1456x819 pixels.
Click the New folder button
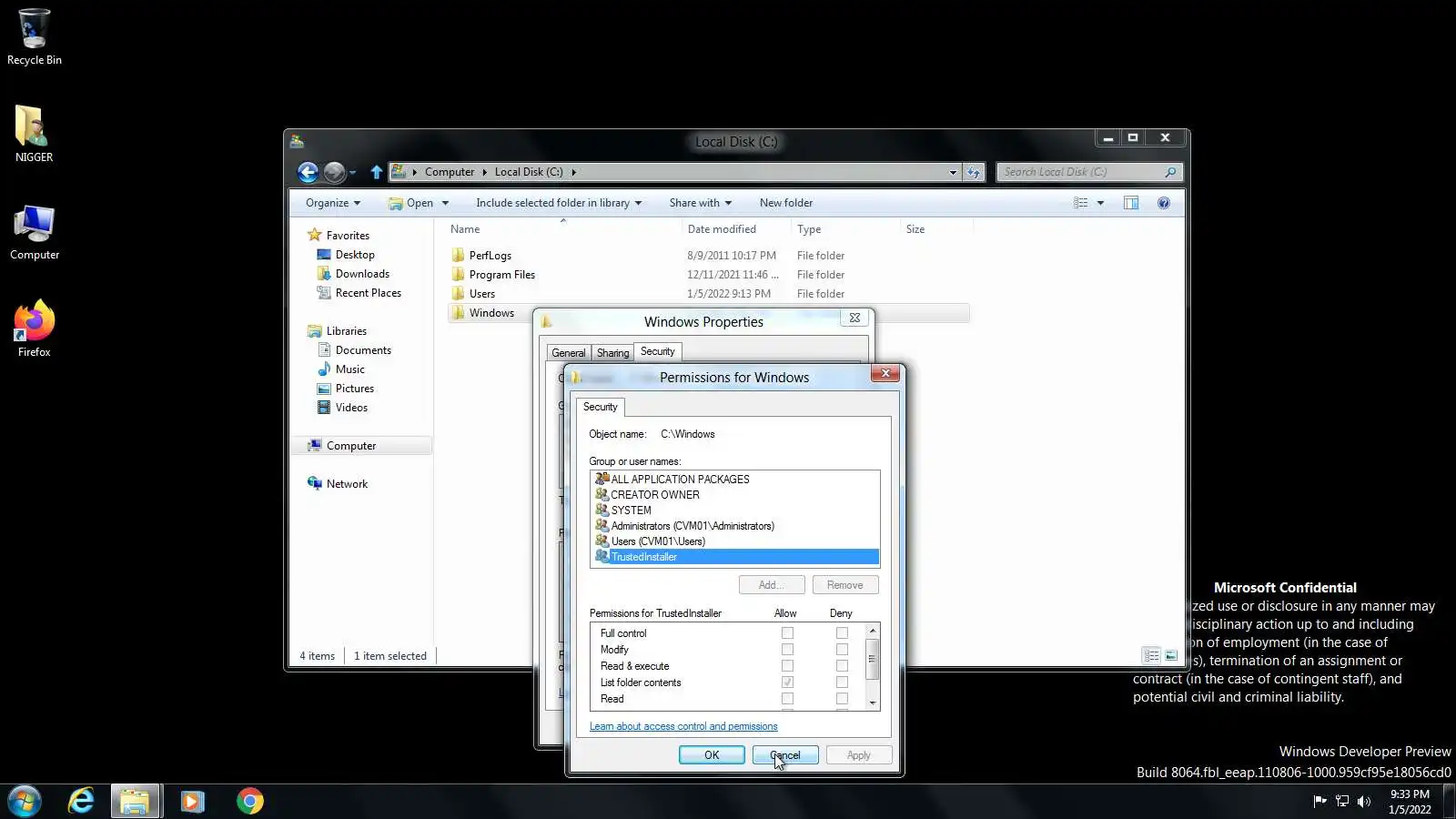(786, 203)
